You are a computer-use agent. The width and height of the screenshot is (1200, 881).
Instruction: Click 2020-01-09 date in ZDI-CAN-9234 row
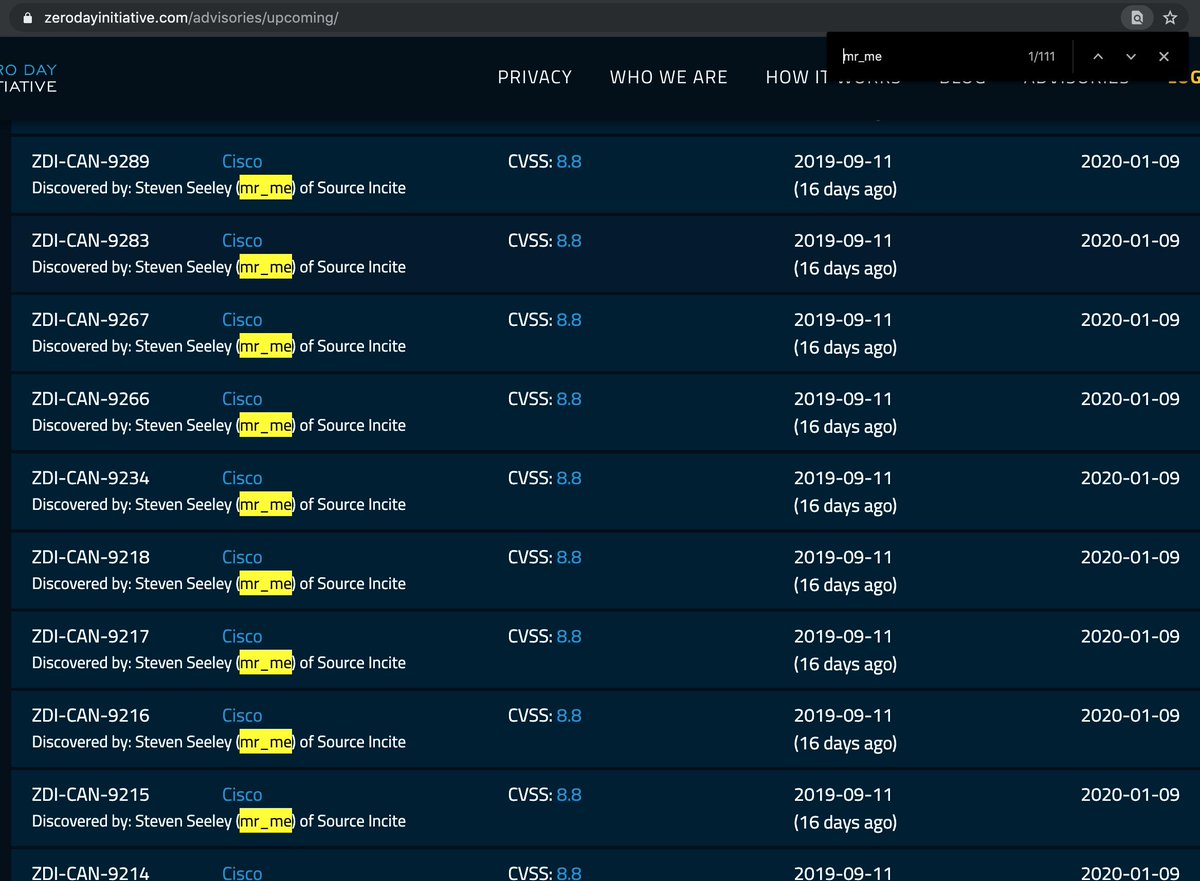(x=1130, y=478)
